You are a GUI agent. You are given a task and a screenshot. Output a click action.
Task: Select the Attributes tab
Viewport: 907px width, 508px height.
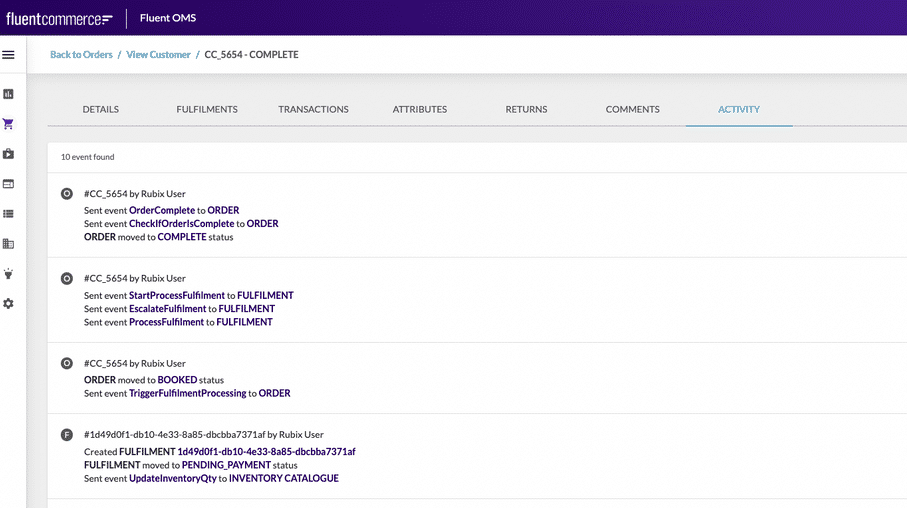point(420,109)
